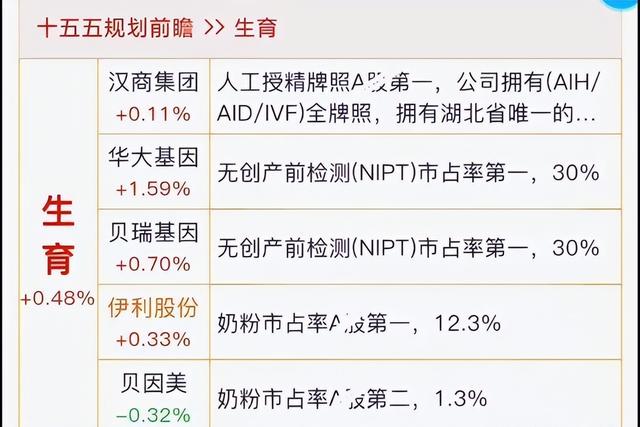Click the +0.33% change value

point(152,338)
